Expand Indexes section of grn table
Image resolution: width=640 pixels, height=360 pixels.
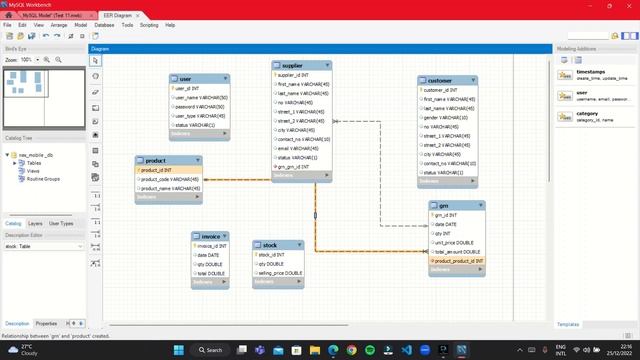click(480, 269)
